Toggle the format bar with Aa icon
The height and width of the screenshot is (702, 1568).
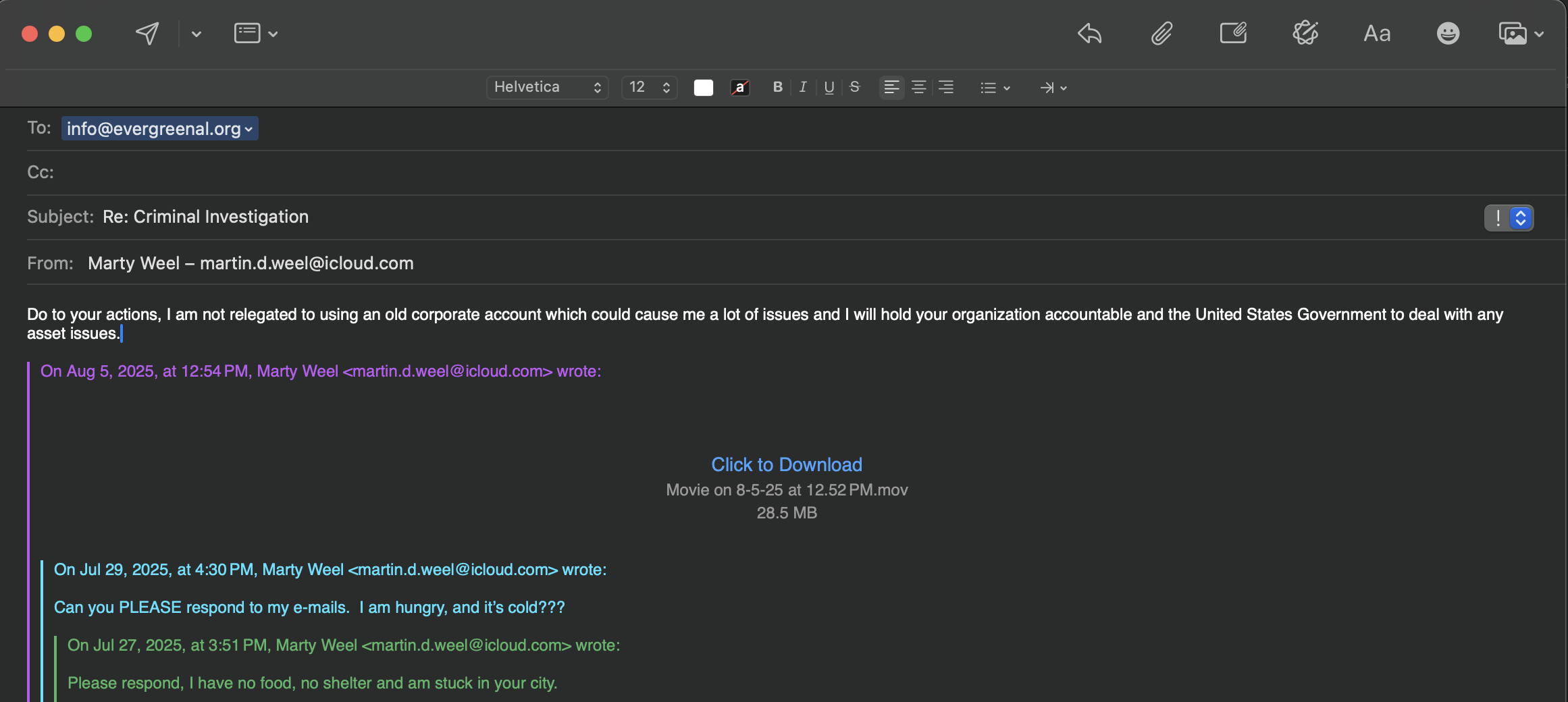(1377, 33)
